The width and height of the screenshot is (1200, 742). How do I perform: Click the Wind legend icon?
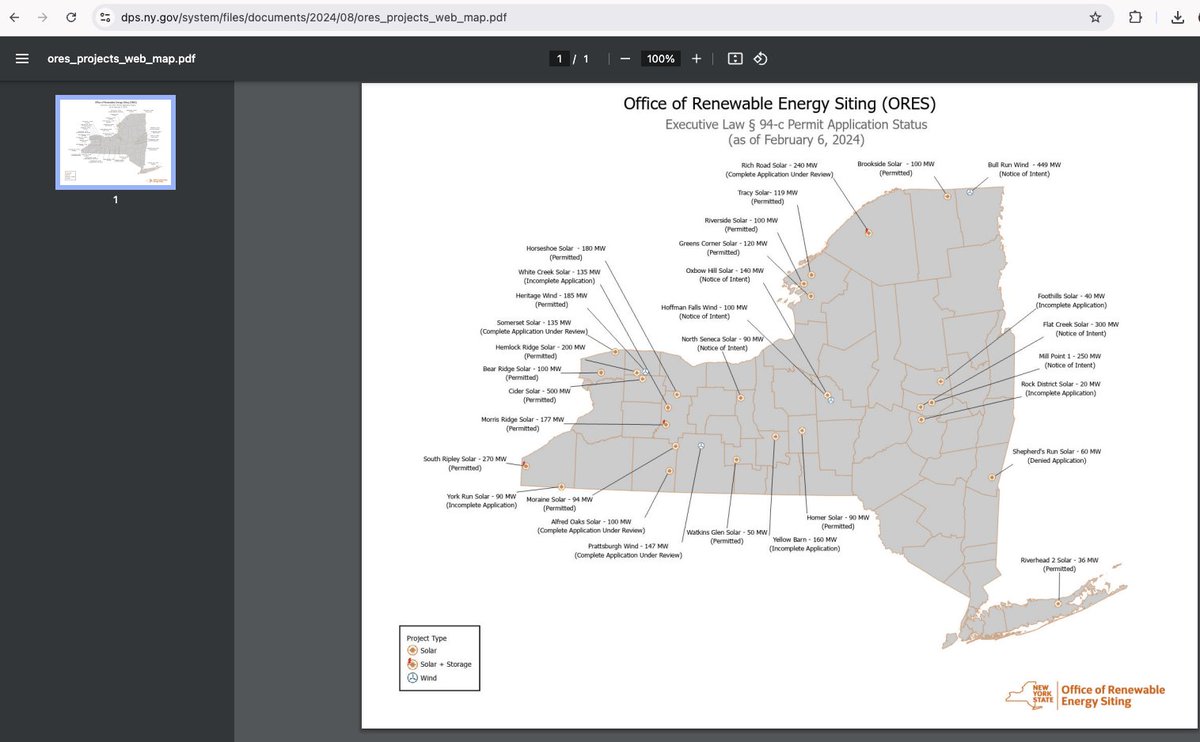413,677
